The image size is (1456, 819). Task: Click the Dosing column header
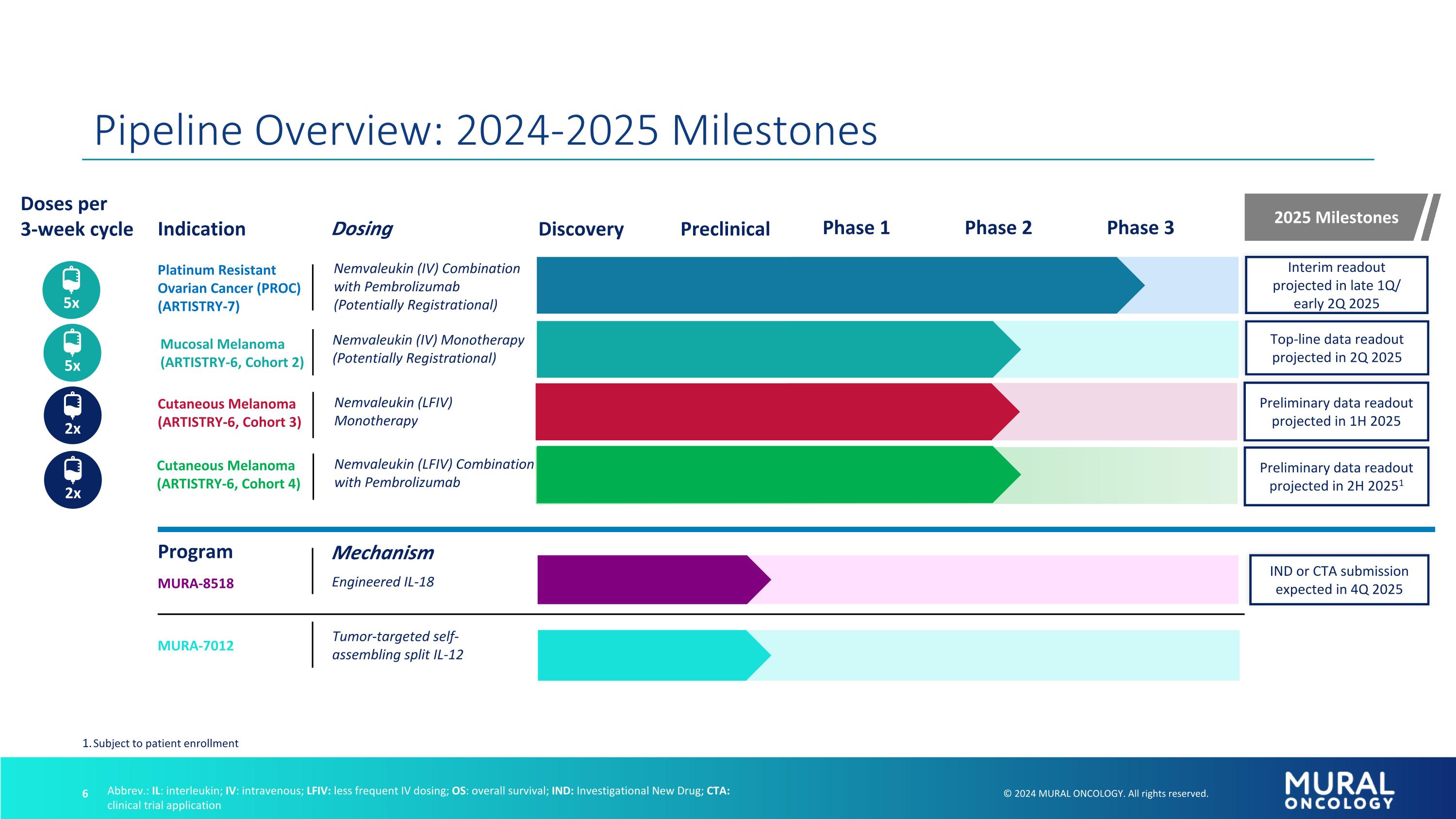(362, 229)
